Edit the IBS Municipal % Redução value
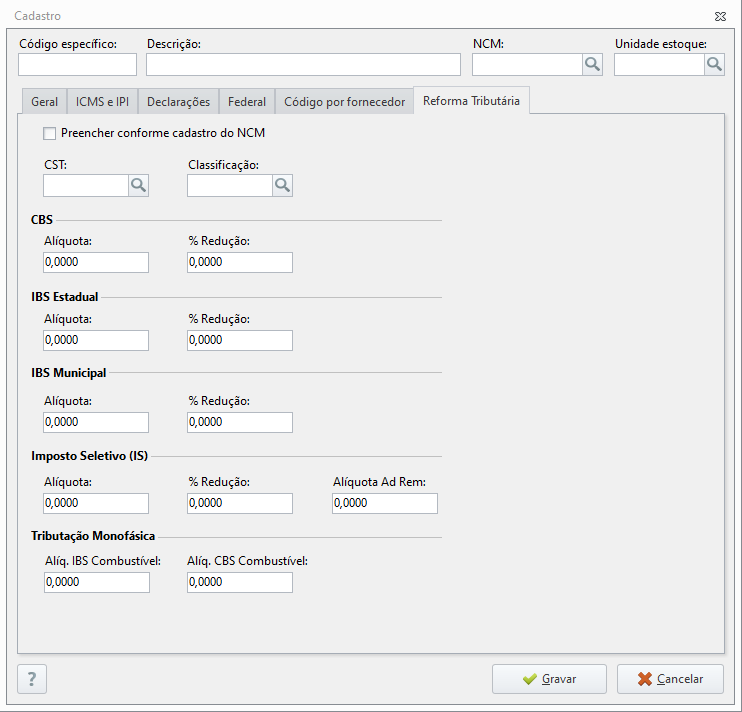Screen dimensions: 742x712 240,422
